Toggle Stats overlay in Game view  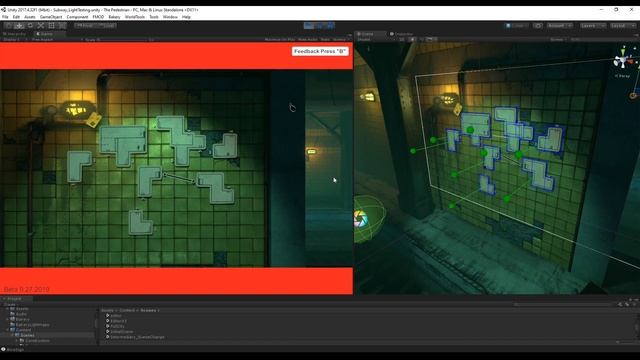325,40
